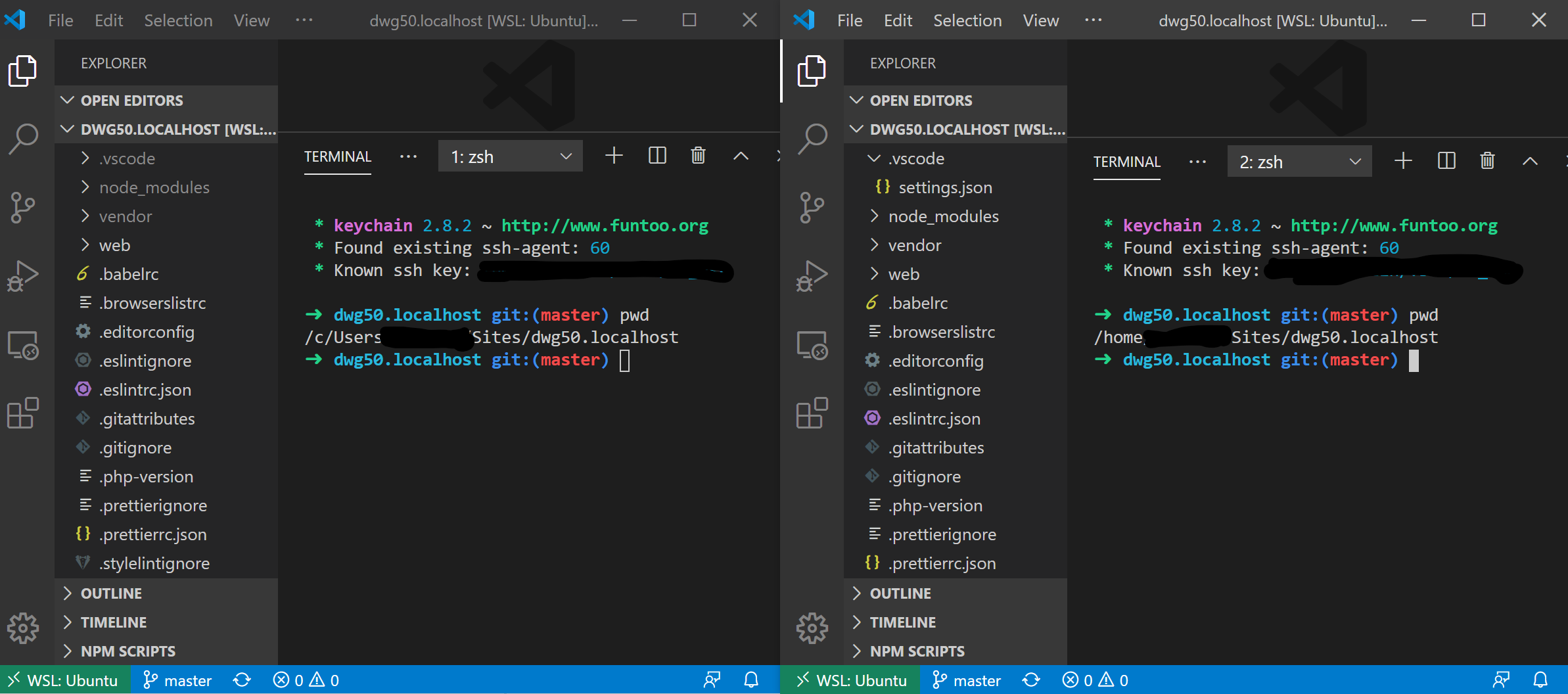Open the Remote Explorer panel
1568x694 pixels.
point(24,344)
